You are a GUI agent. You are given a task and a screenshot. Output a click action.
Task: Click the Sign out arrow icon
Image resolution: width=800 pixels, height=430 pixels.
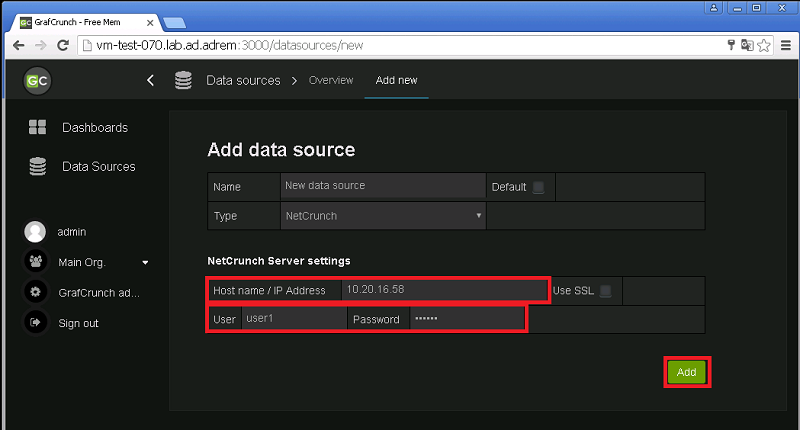click(35, 322)
